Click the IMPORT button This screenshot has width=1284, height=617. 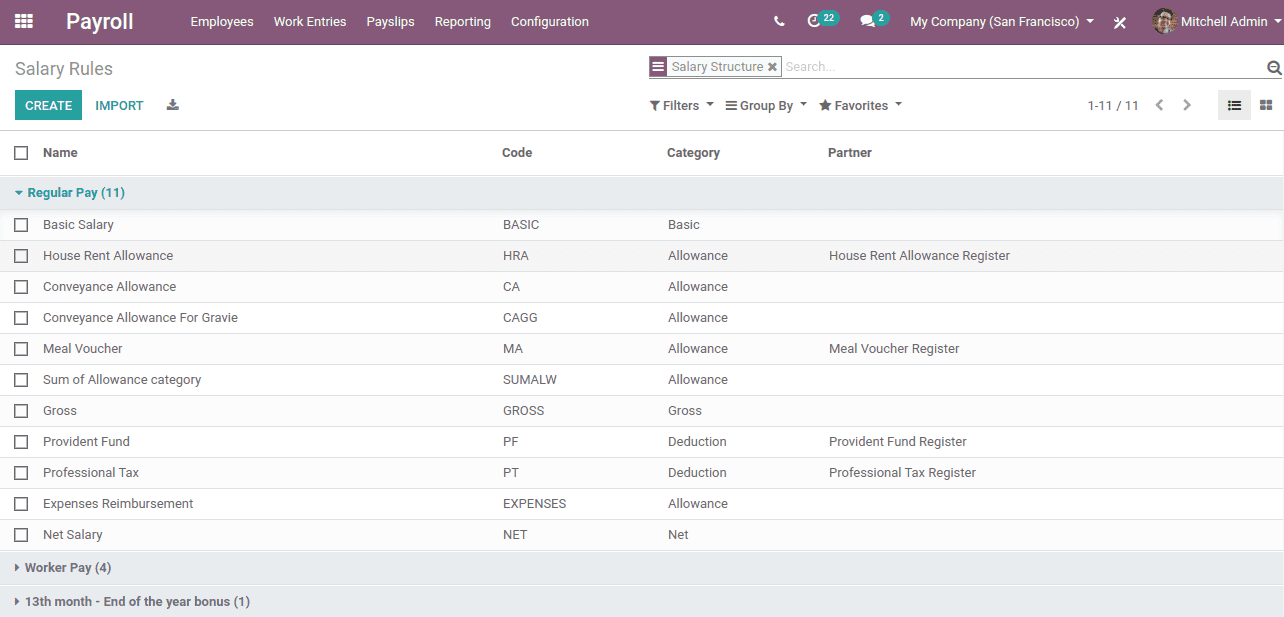point(119,105)
